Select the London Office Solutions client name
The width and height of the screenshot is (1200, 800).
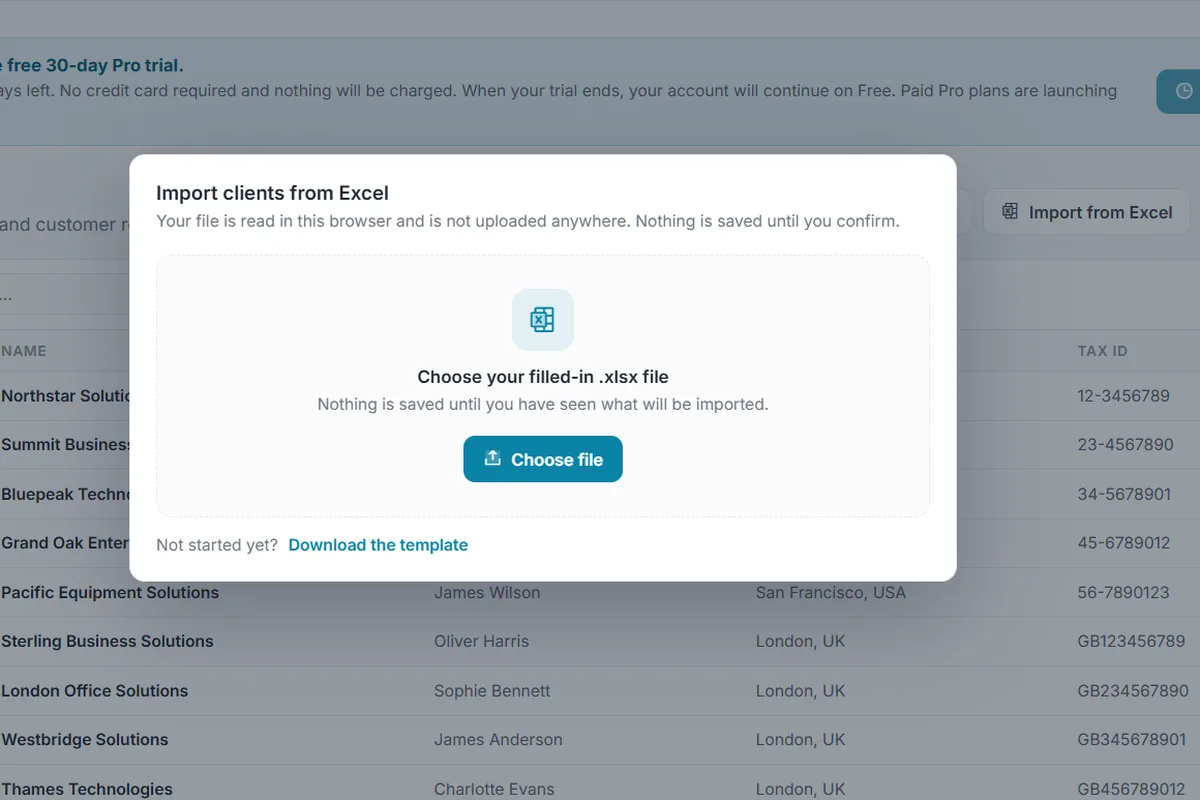(95, 690)
